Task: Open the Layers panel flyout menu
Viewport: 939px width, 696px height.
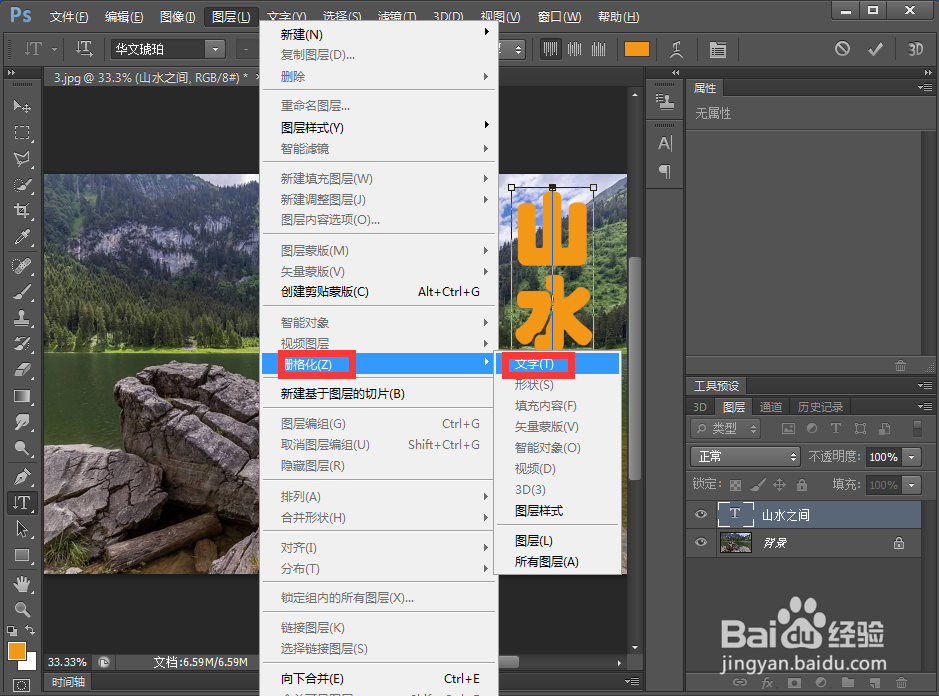Action: (x=925, y=406)
